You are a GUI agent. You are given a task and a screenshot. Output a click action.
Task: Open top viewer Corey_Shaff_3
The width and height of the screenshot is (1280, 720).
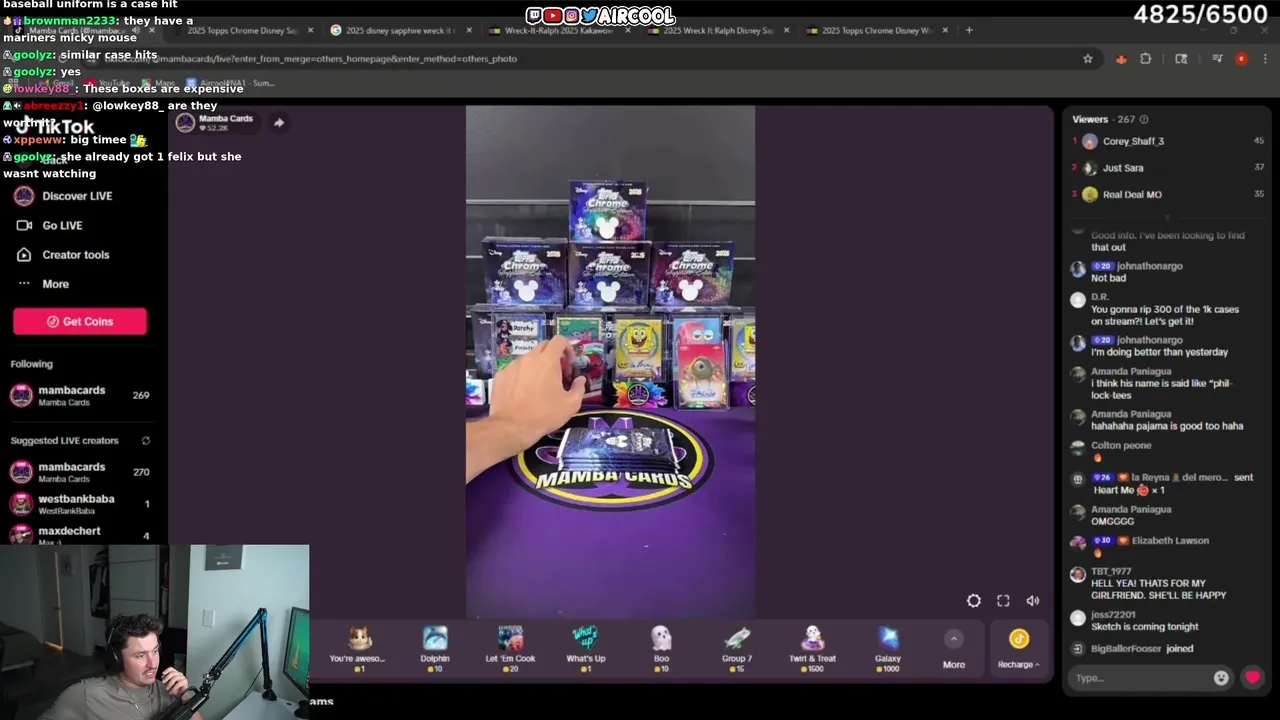pyautogui.click(x=1133, y=141)
